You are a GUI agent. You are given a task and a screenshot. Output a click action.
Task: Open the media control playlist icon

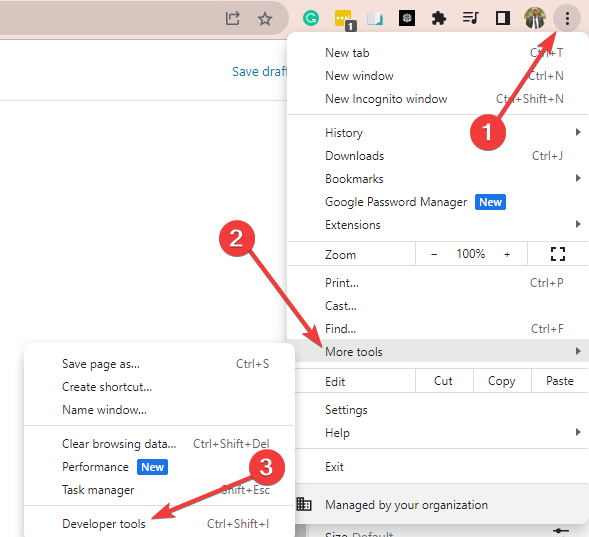click(470, 18)
